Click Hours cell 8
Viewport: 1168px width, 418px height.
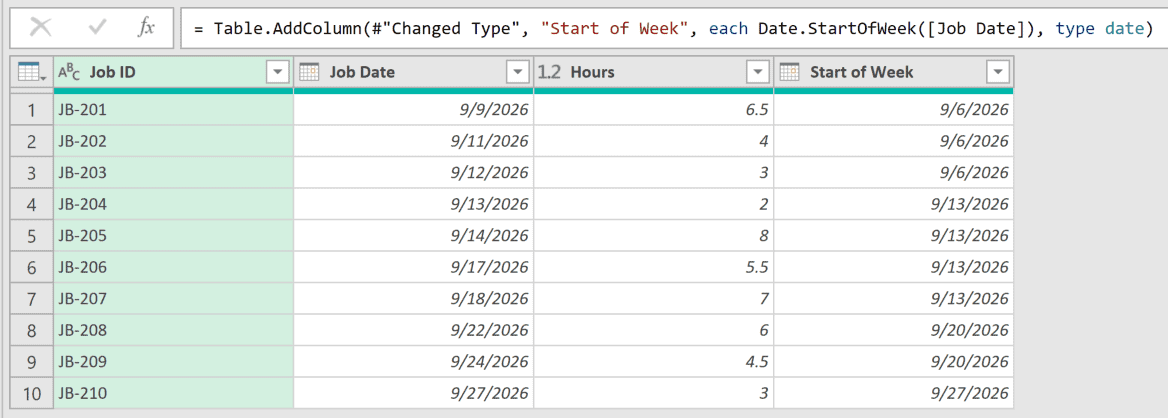point(654,235)
